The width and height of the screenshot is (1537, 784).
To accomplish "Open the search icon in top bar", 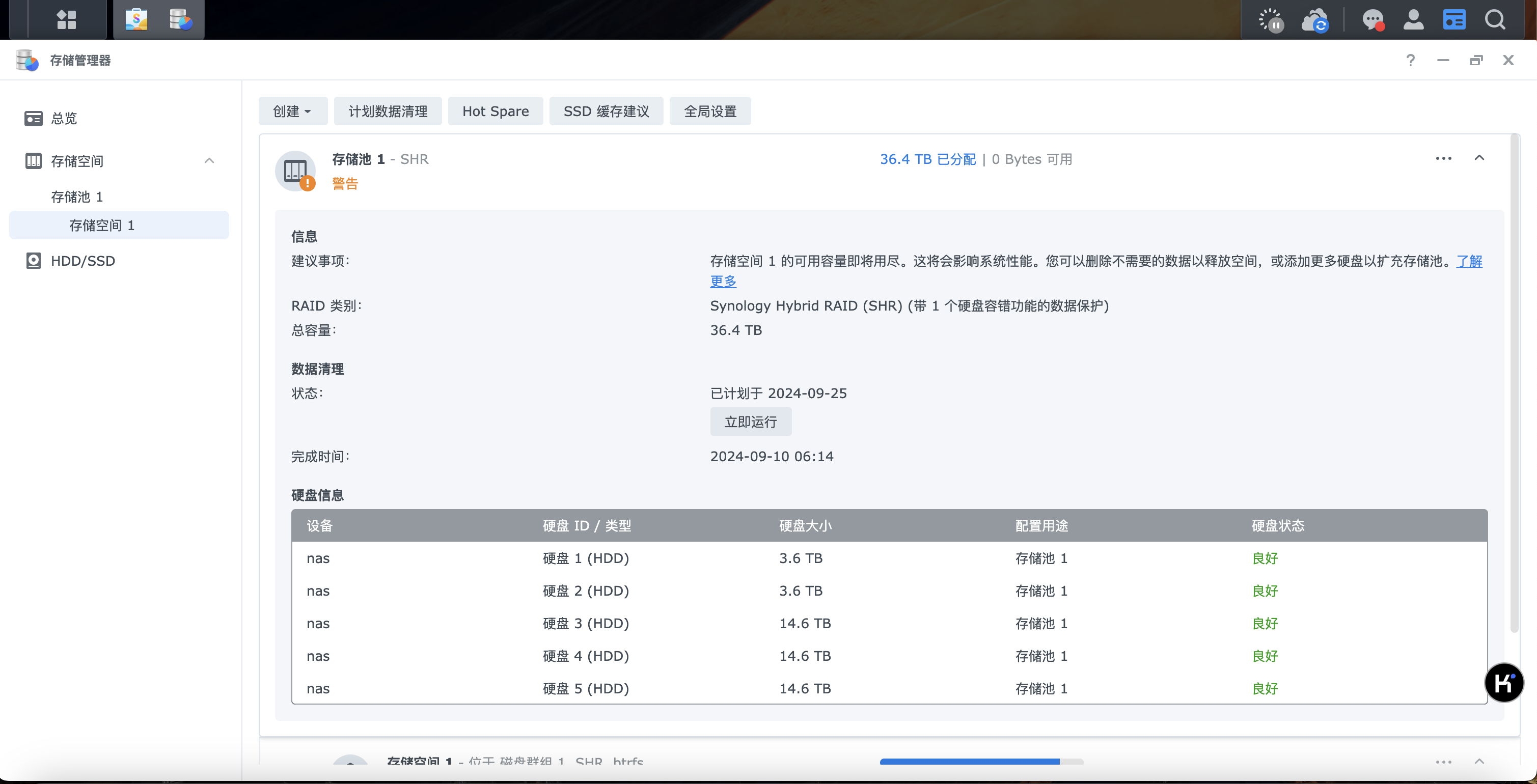I will pyautogui.click(x=1495, y=19).
